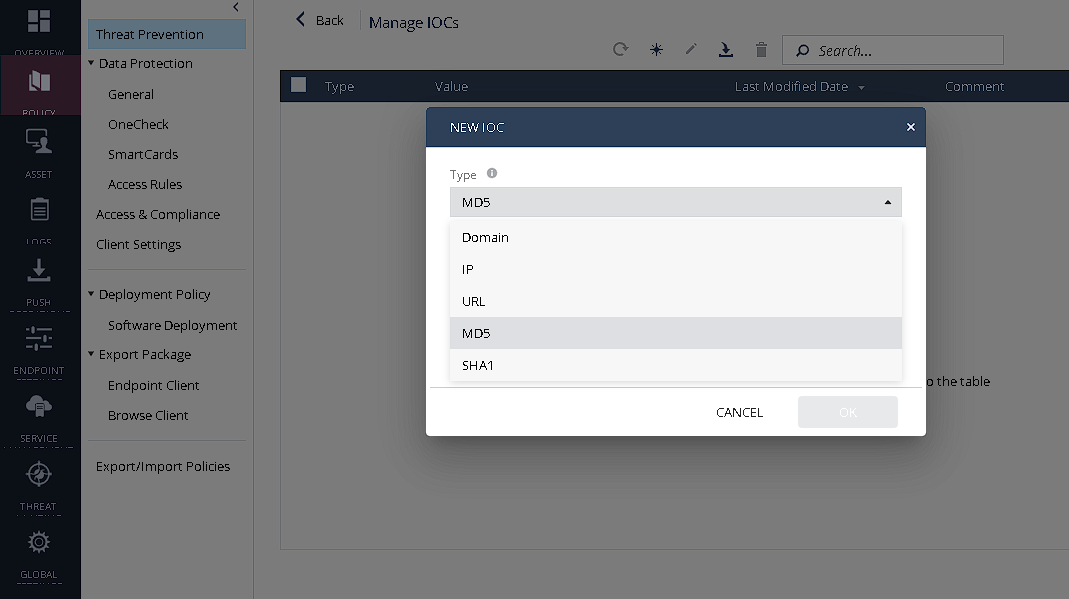Go to Asset management icon
This screenshot has width=1069, height=599.
[x=39, y=141]
